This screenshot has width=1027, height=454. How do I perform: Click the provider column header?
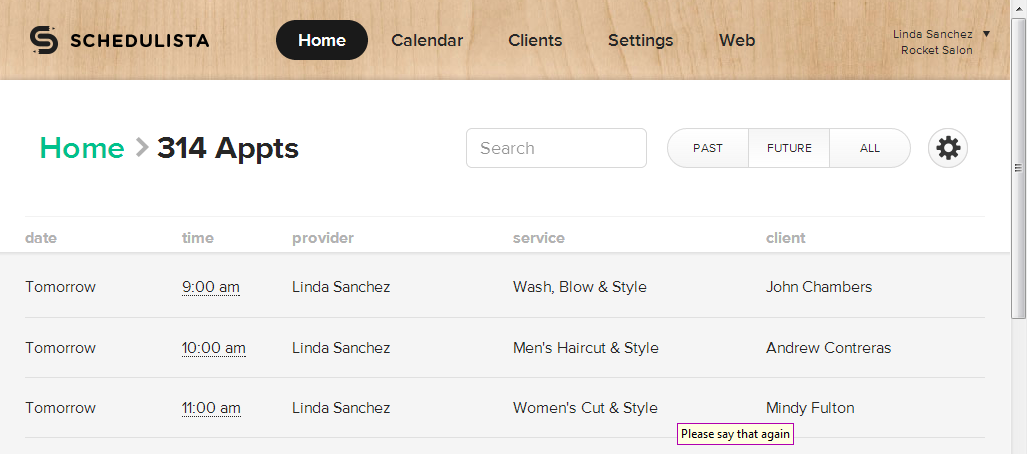[323, 238]
